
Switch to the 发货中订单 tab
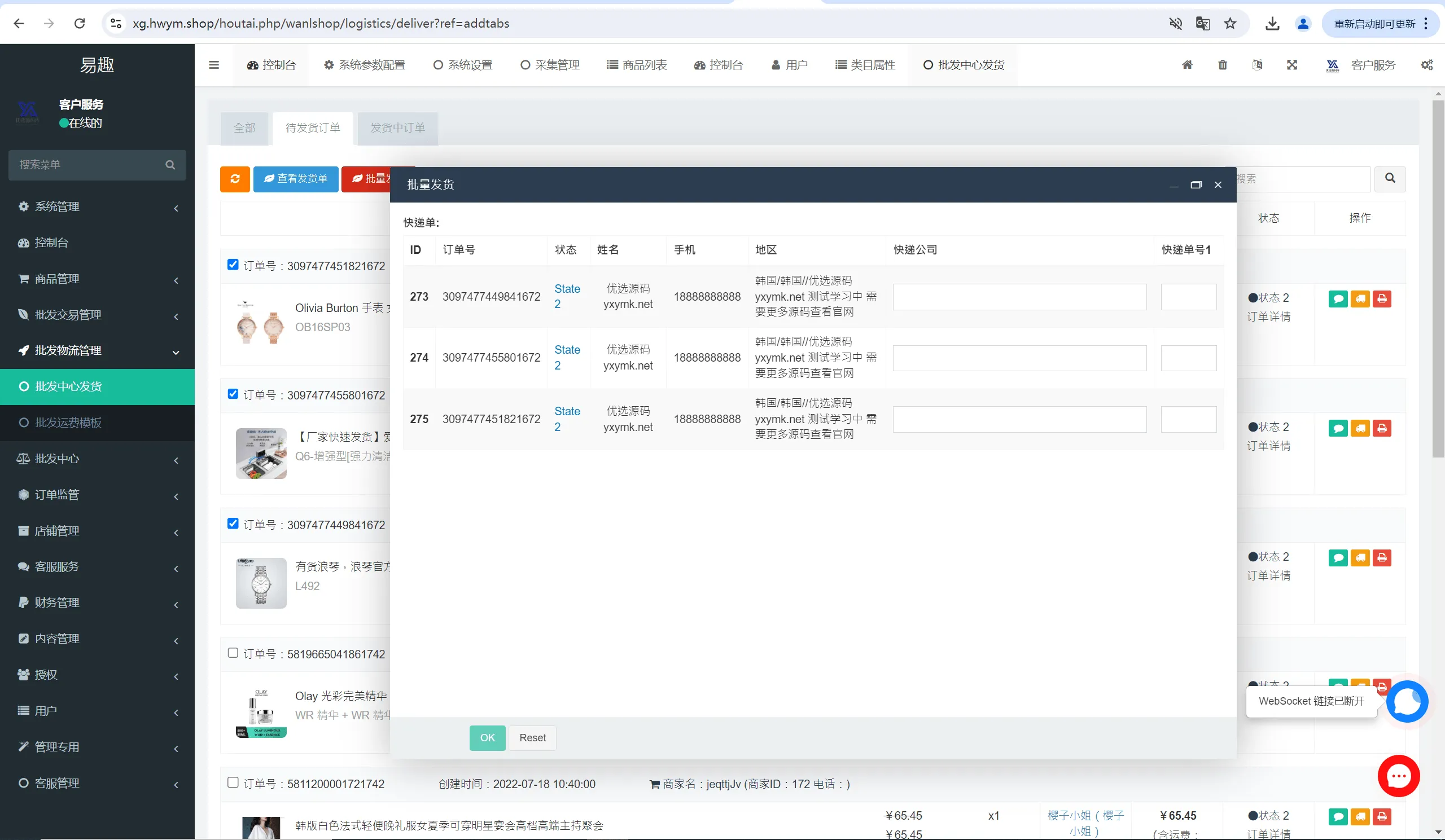point(397,127)
